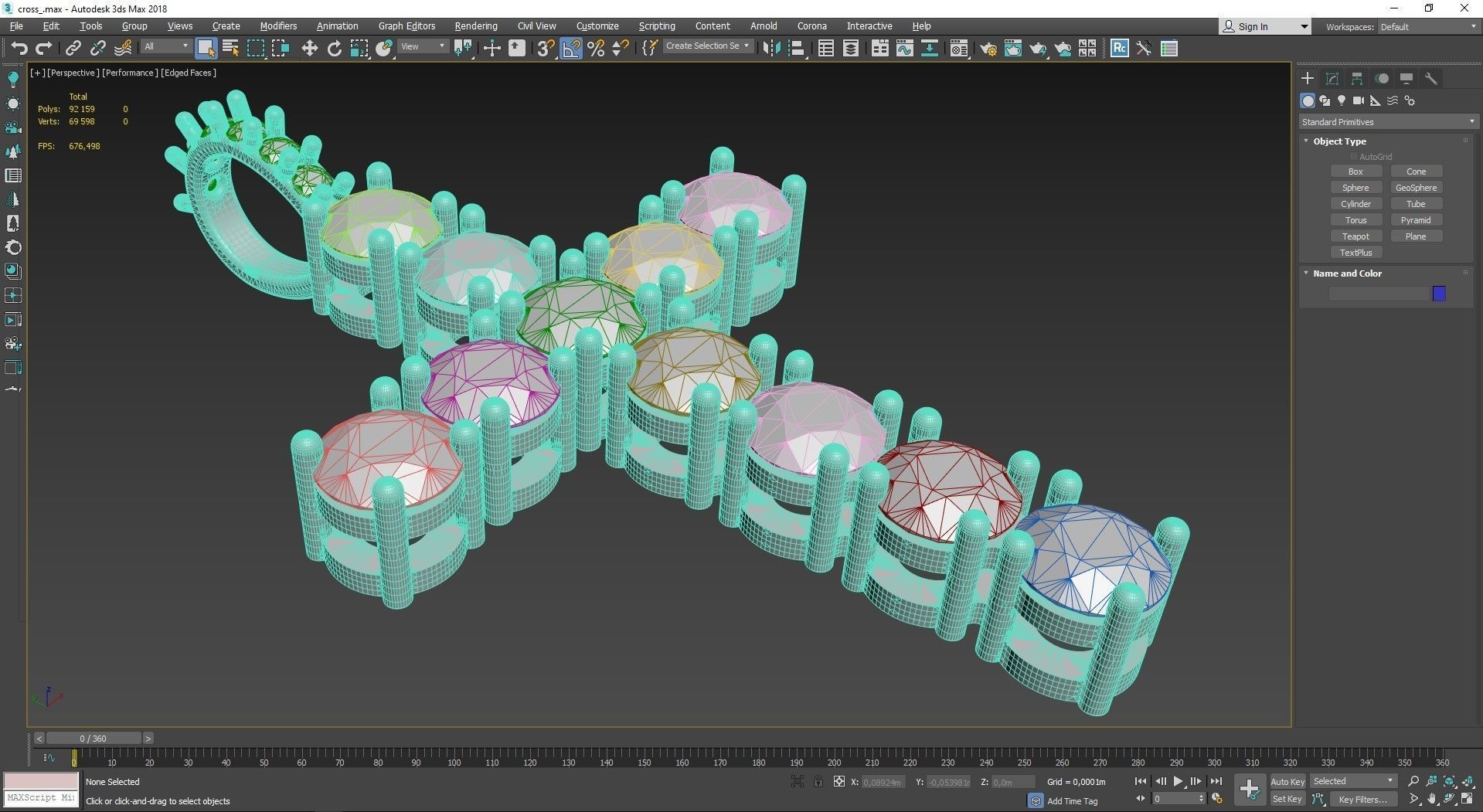The height and width of the screenshot is (812, 1483).
Task: Open the Time Configuration dialog
Action: 1217,799
